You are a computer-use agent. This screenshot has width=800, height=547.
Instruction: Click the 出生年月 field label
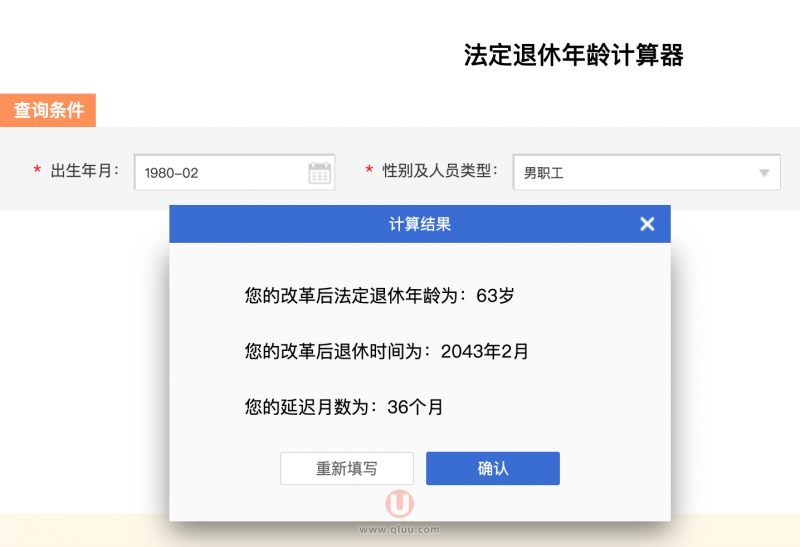coord(85,170)
